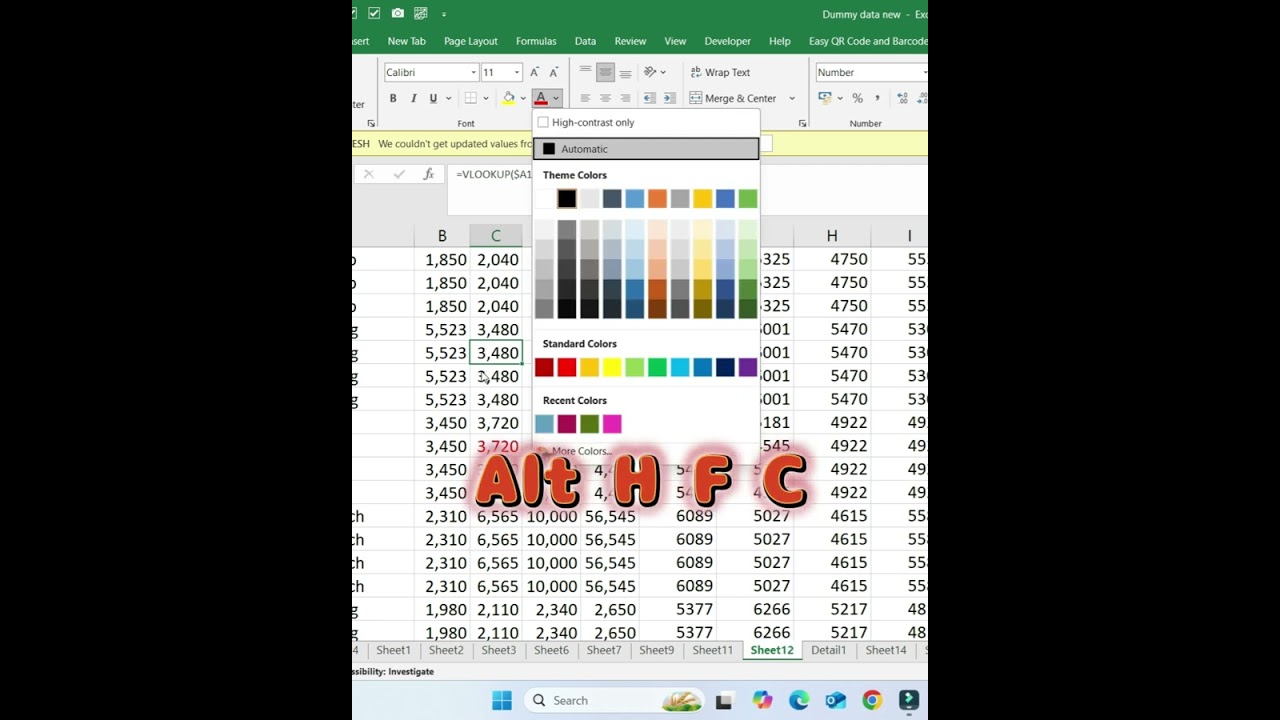The width and height of the screenshot is (1280, 720).
Task: Click the Underline icon
Action: [x=433, y=98]
